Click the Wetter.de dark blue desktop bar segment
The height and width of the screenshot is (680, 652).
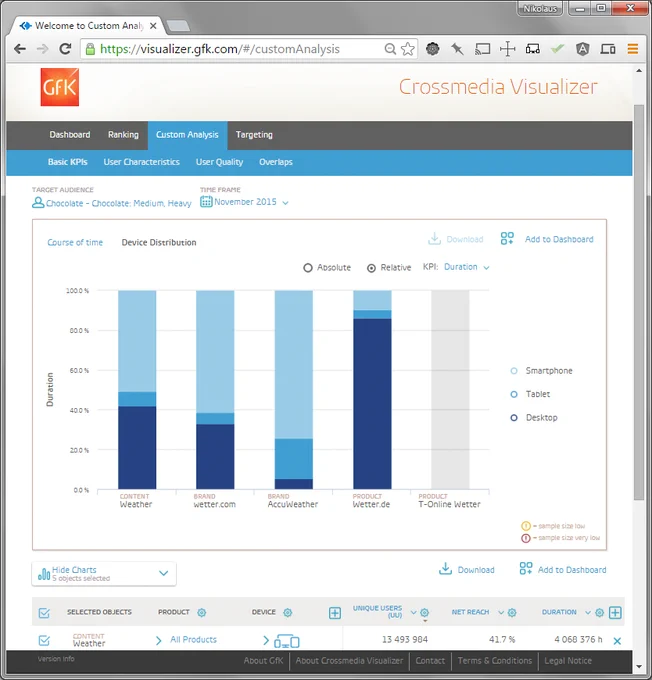click(x=372, y=404)
